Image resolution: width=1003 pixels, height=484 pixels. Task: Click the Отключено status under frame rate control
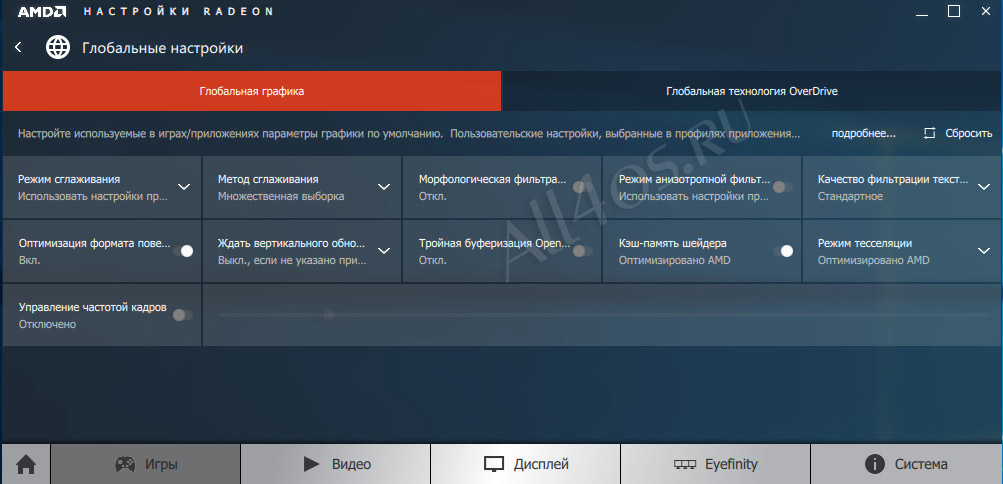[47, 324]
